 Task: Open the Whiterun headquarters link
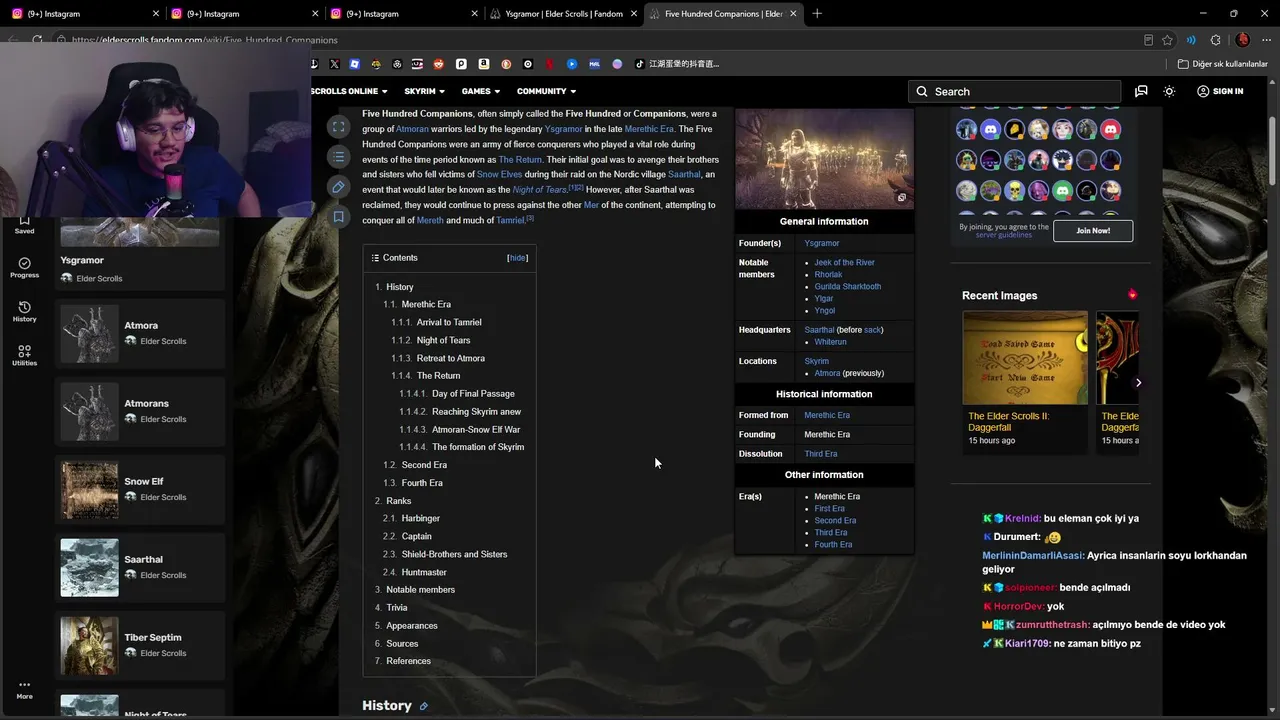(x=830, y=342)
